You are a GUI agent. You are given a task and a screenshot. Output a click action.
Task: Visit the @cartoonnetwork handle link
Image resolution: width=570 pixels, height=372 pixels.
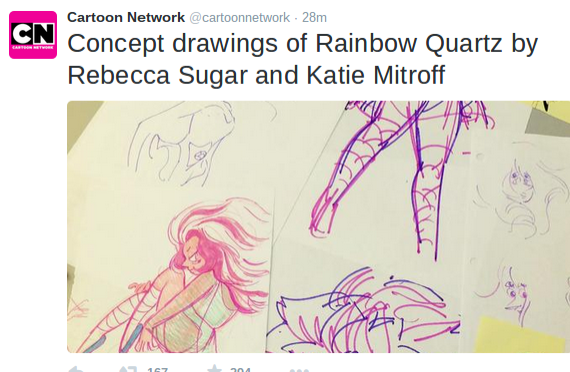(x=240, y=17)
